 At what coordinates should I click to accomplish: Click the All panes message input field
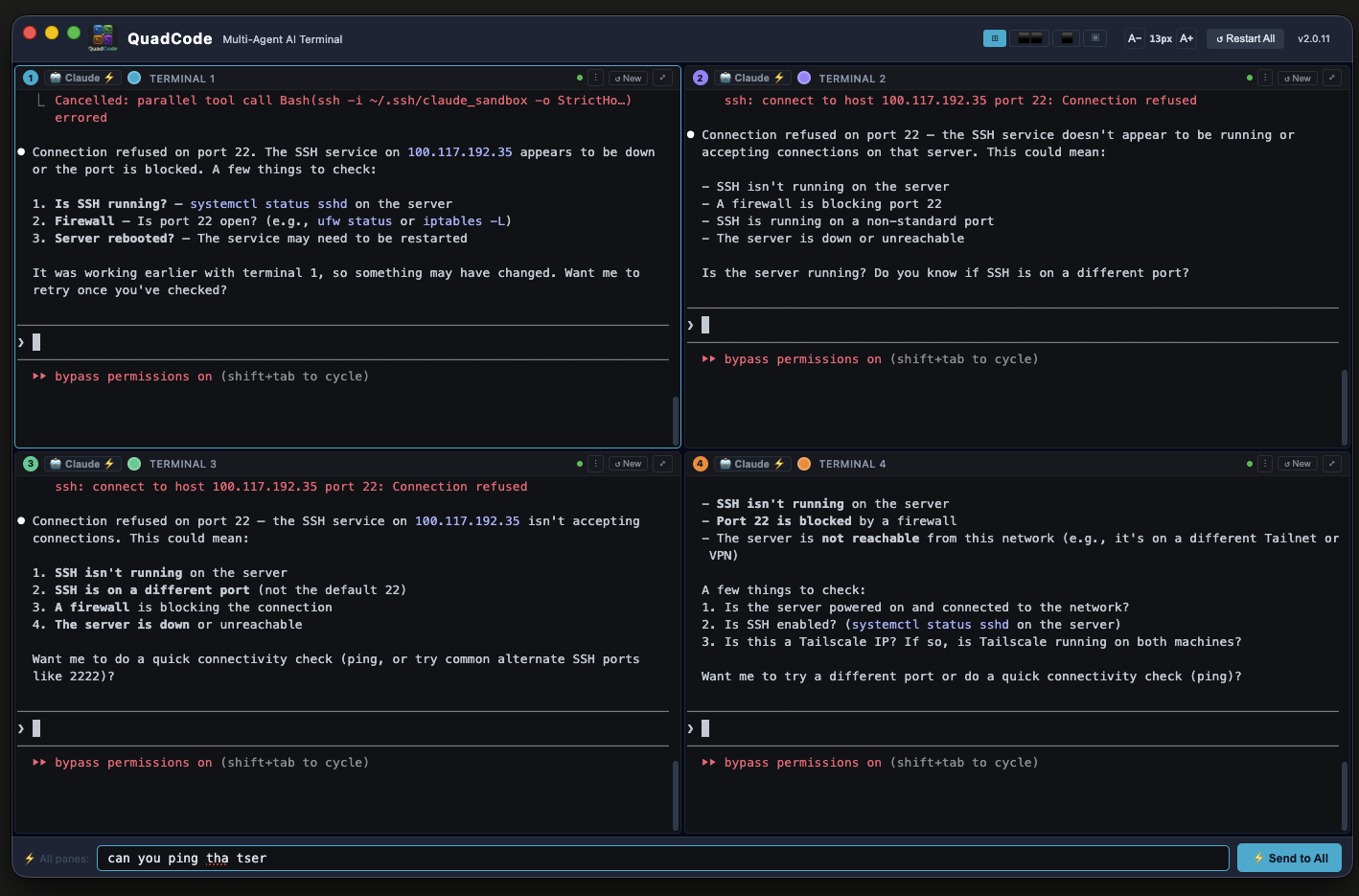click(x=661, y=858)
